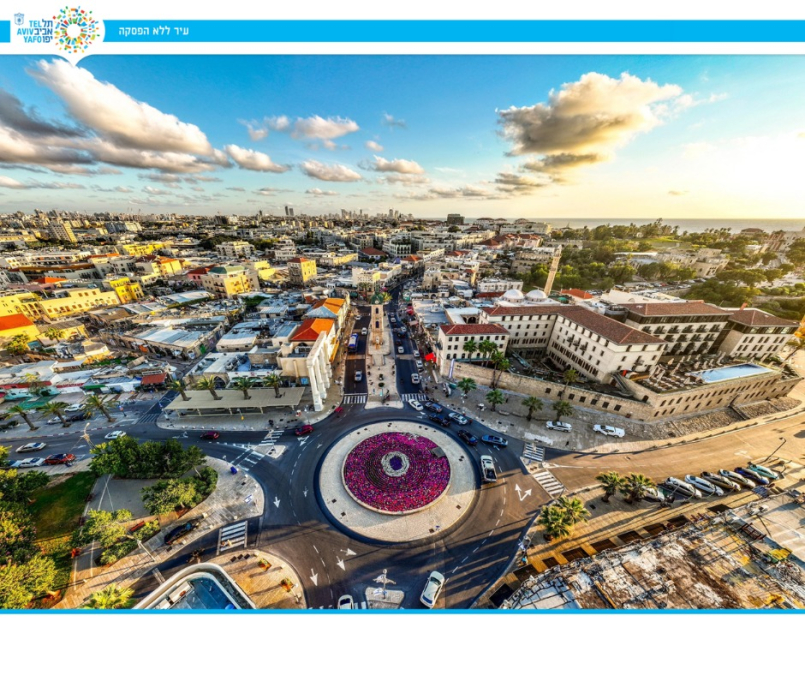Click the white van driving on the roundabout

(488, 467)
